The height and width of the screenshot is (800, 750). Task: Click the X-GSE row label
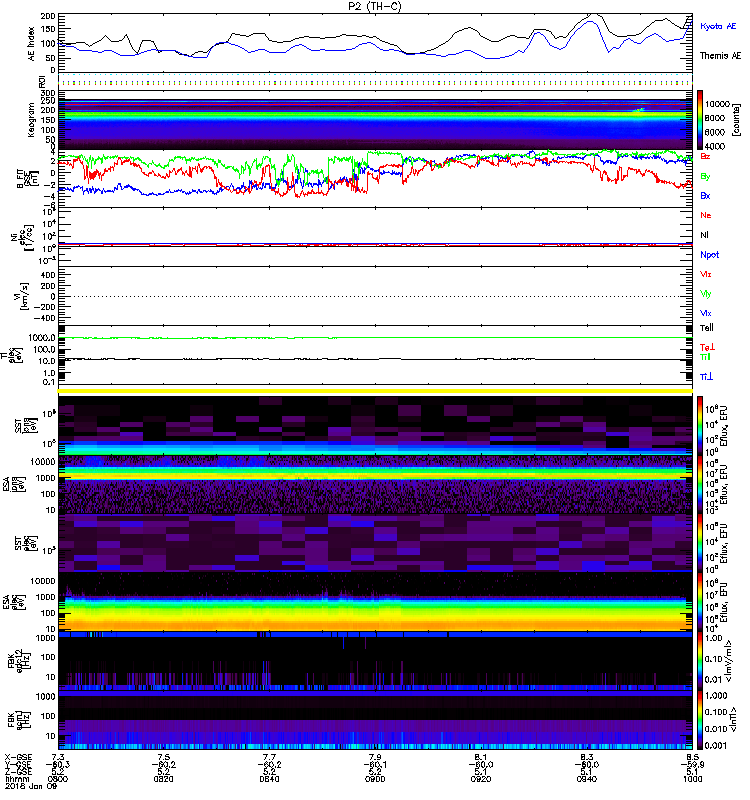pyautogui.click(x=17, y=757)
